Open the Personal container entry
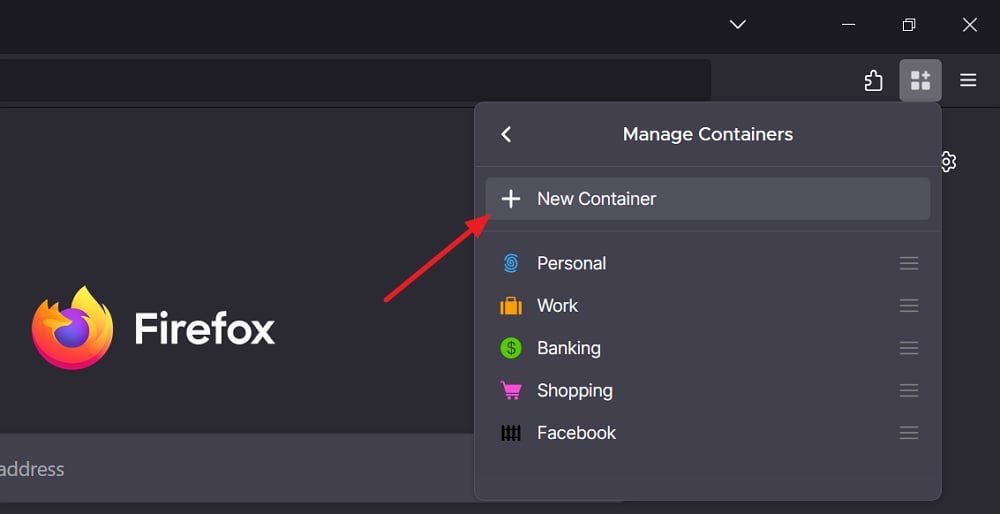 [708, 263]
